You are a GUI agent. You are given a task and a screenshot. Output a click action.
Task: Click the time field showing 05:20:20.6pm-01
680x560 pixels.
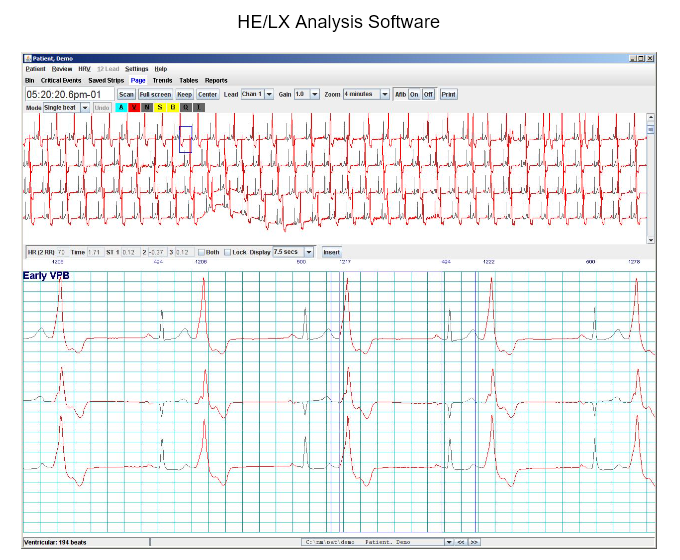click(68, 94)
